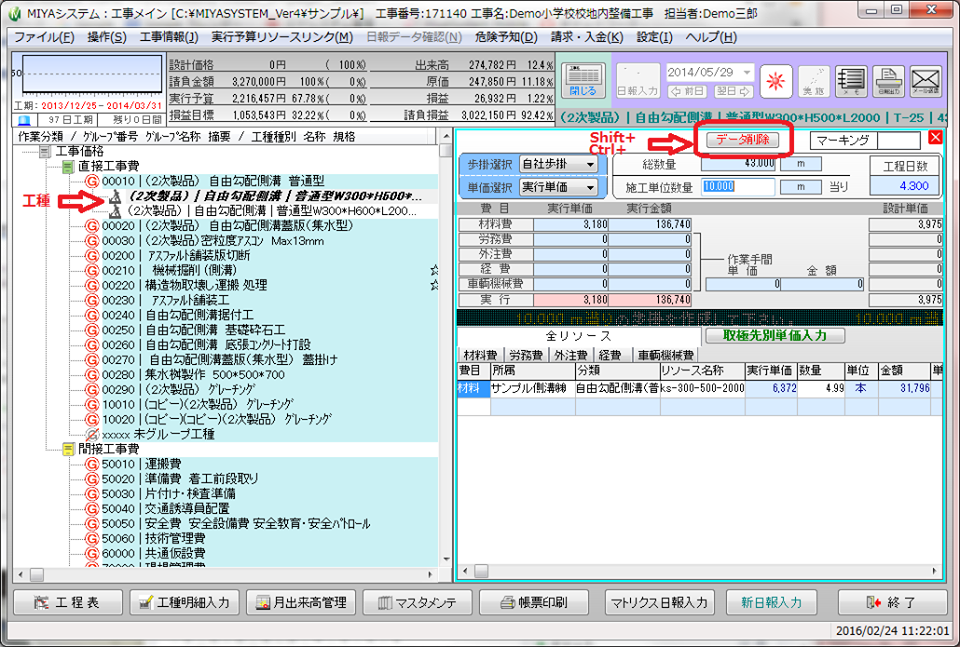
Task: Switch to the 材料費 resource tab
Action: (480, 355)
